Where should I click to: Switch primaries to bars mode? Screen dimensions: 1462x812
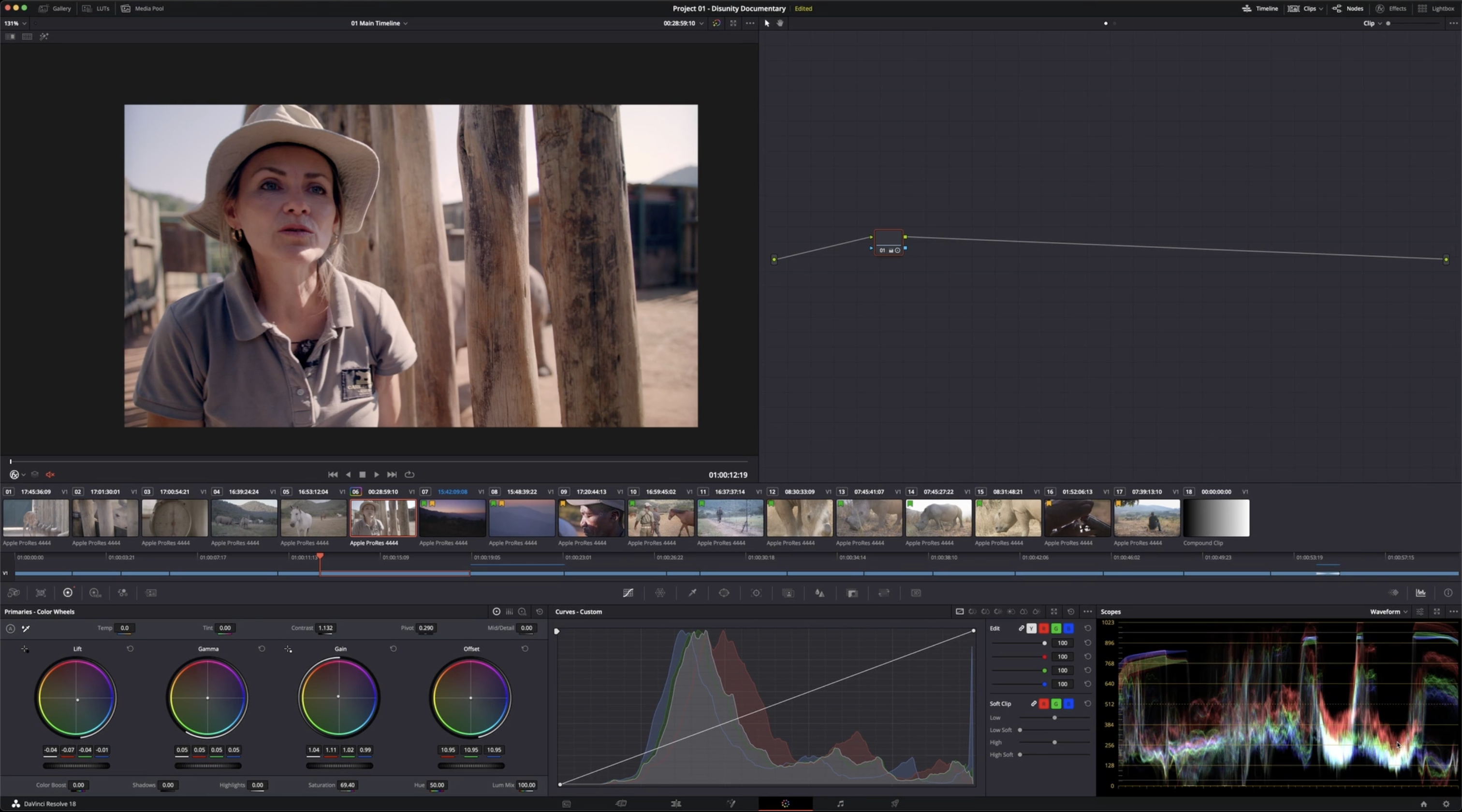pos(509,612)
